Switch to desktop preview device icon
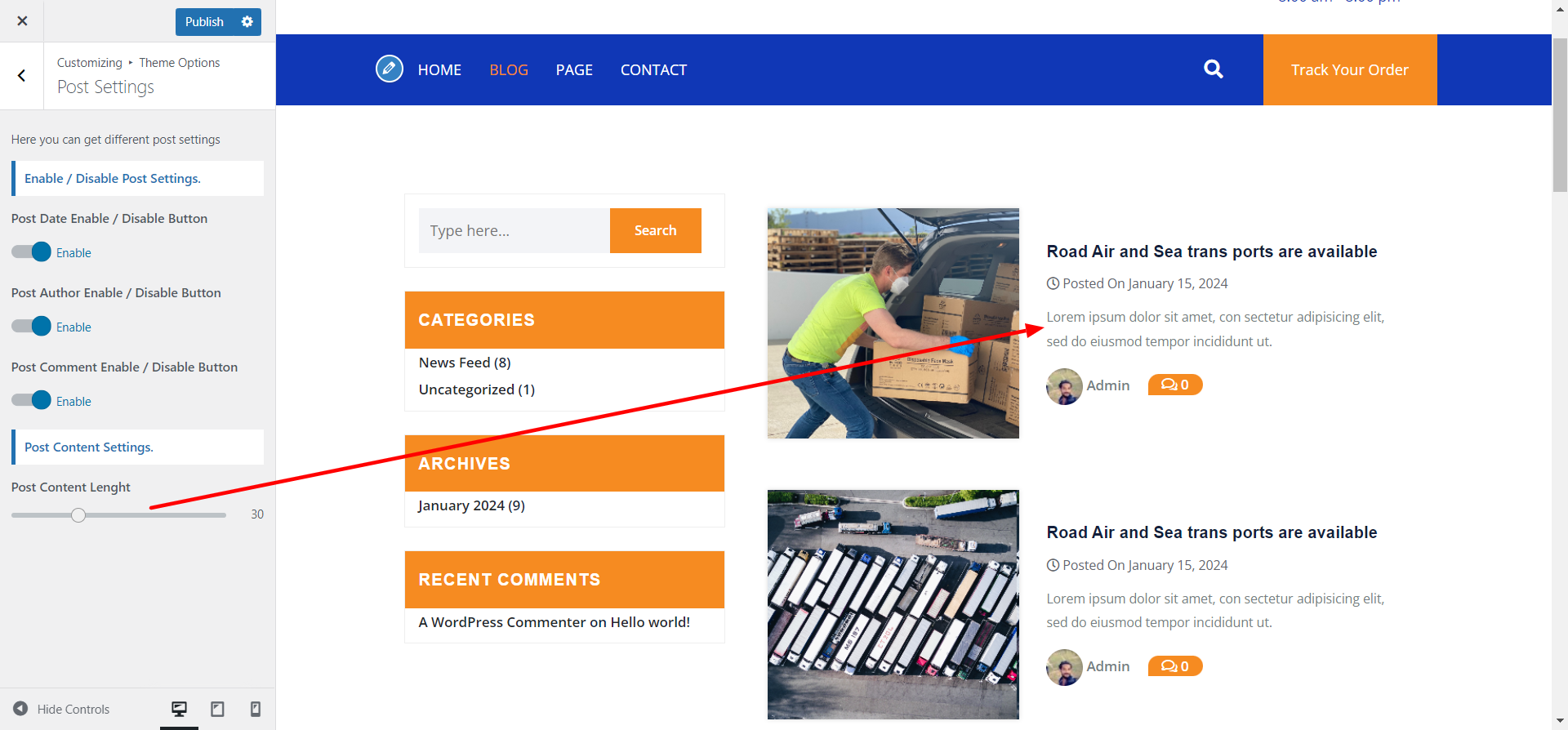 tap(179, 709)
